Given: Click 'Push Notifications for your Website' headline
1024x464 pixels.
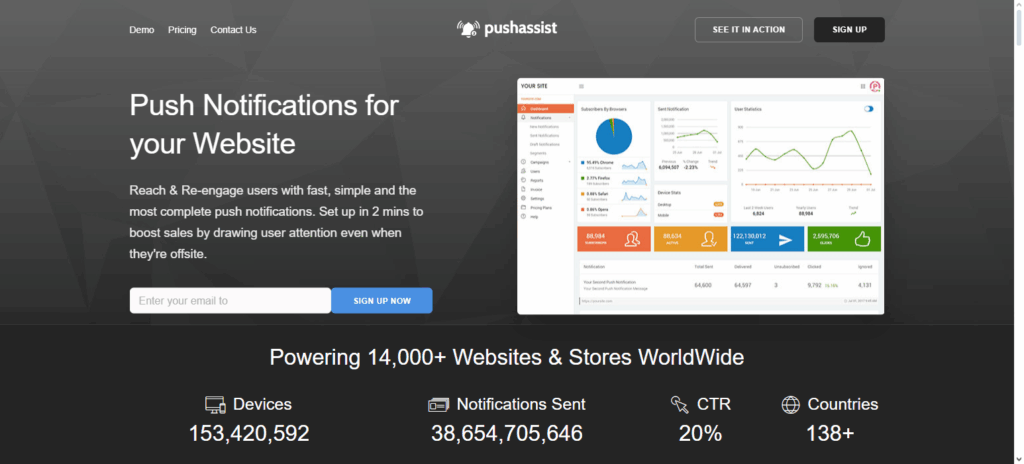Looking at the screenshot, I should pos(264,124).
